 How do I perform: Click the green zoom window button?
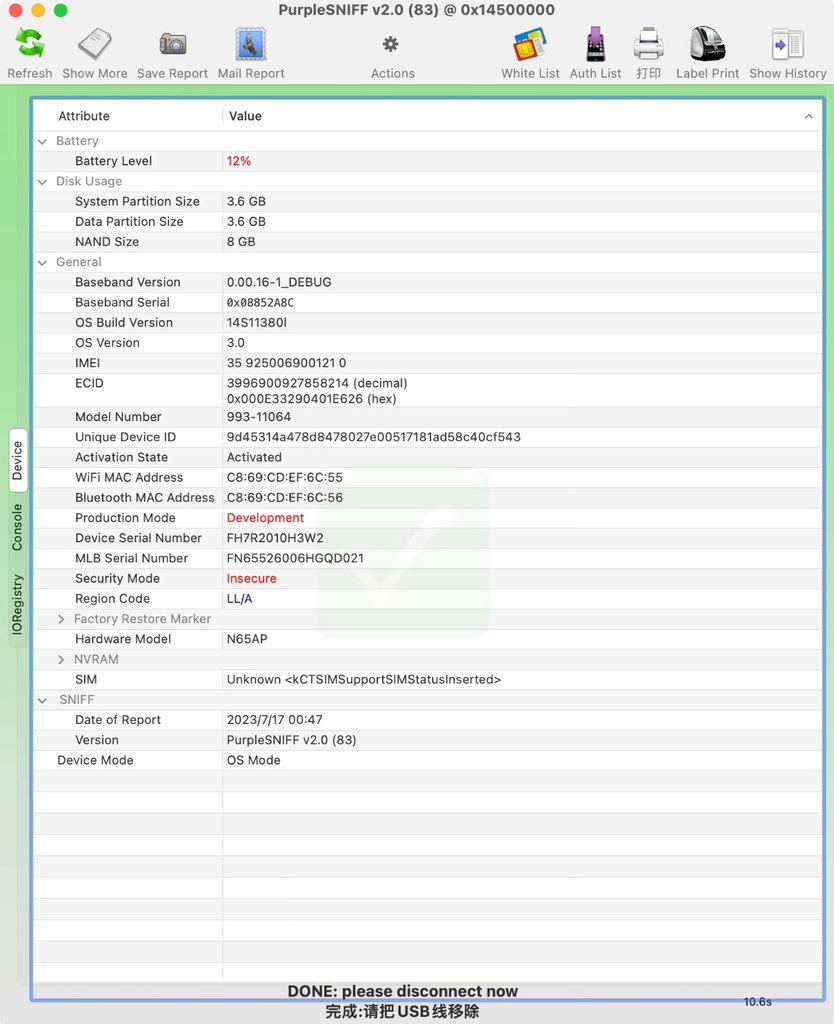click(x=60, y=10)
